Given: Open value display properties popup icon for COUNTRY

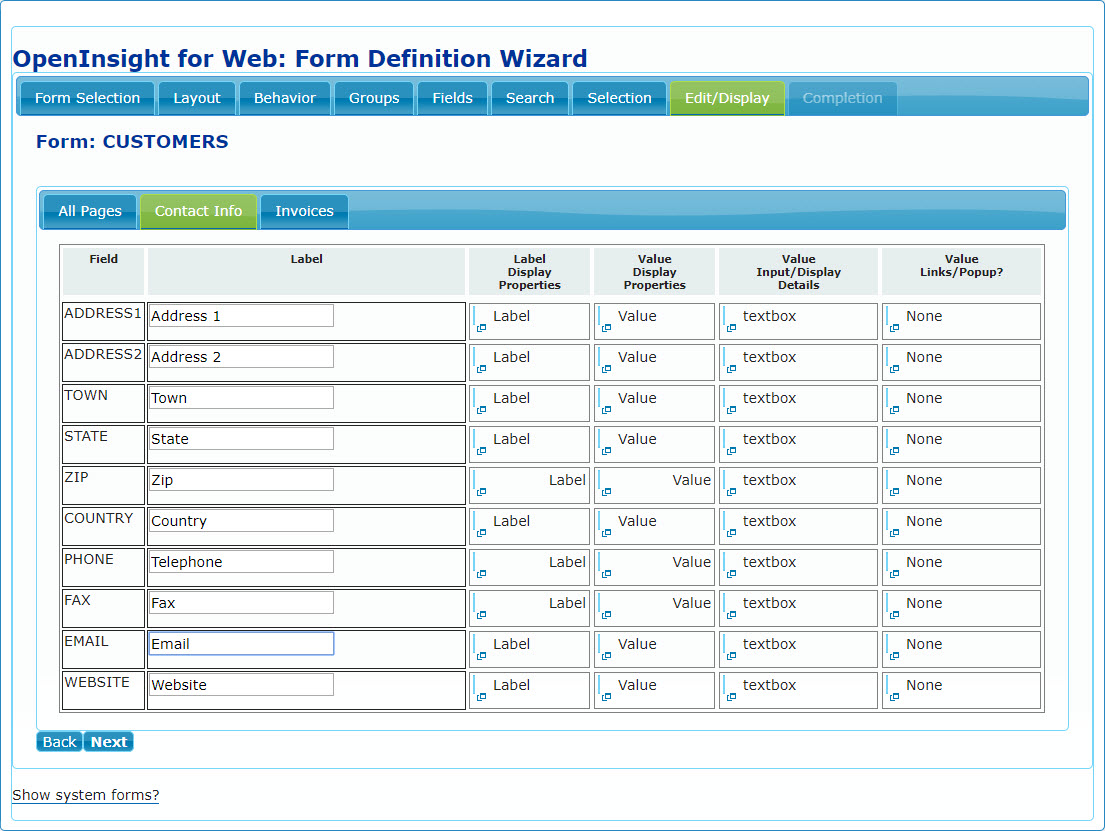Looking at the screenshot, I should (606, 532).
